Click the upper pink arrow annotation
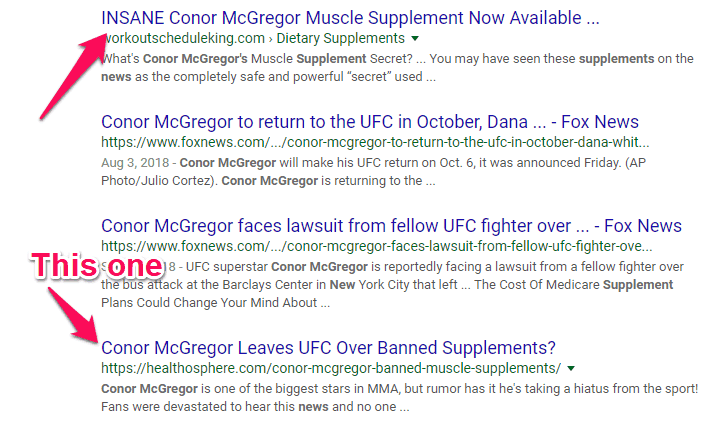 pos(73,76)
